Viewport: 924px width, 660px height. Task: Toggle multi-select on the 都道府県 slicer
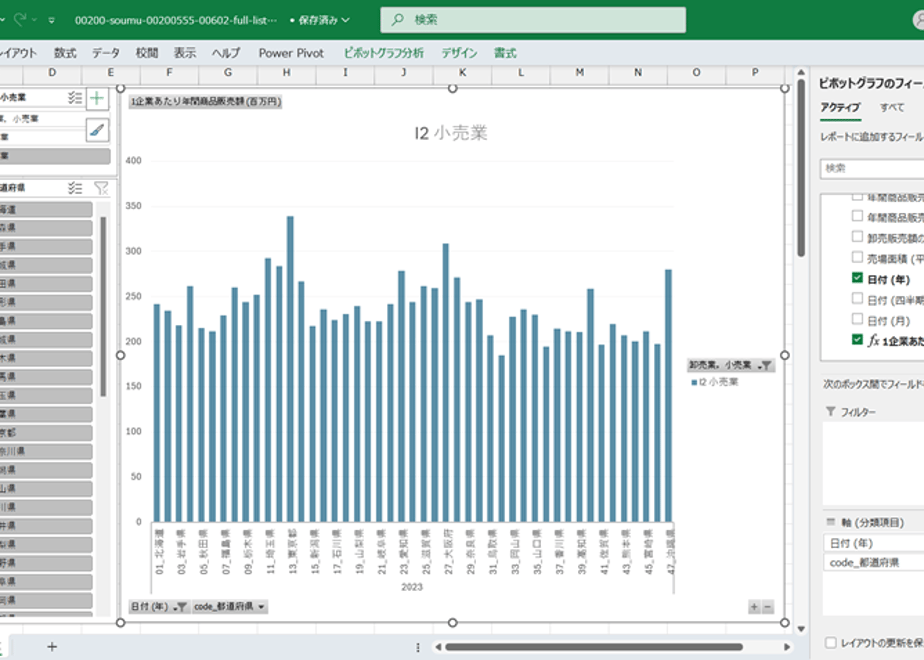(x=75, y=188)
